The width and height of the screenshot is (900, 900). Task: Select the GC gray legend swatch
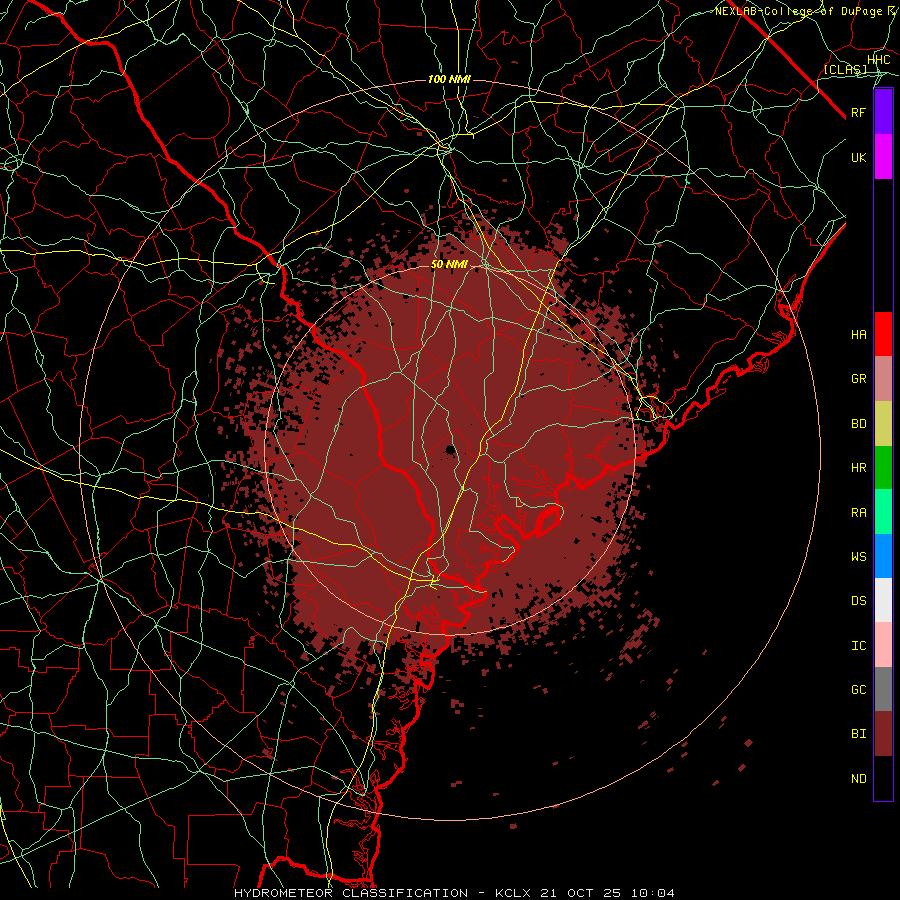pos(883,689)
